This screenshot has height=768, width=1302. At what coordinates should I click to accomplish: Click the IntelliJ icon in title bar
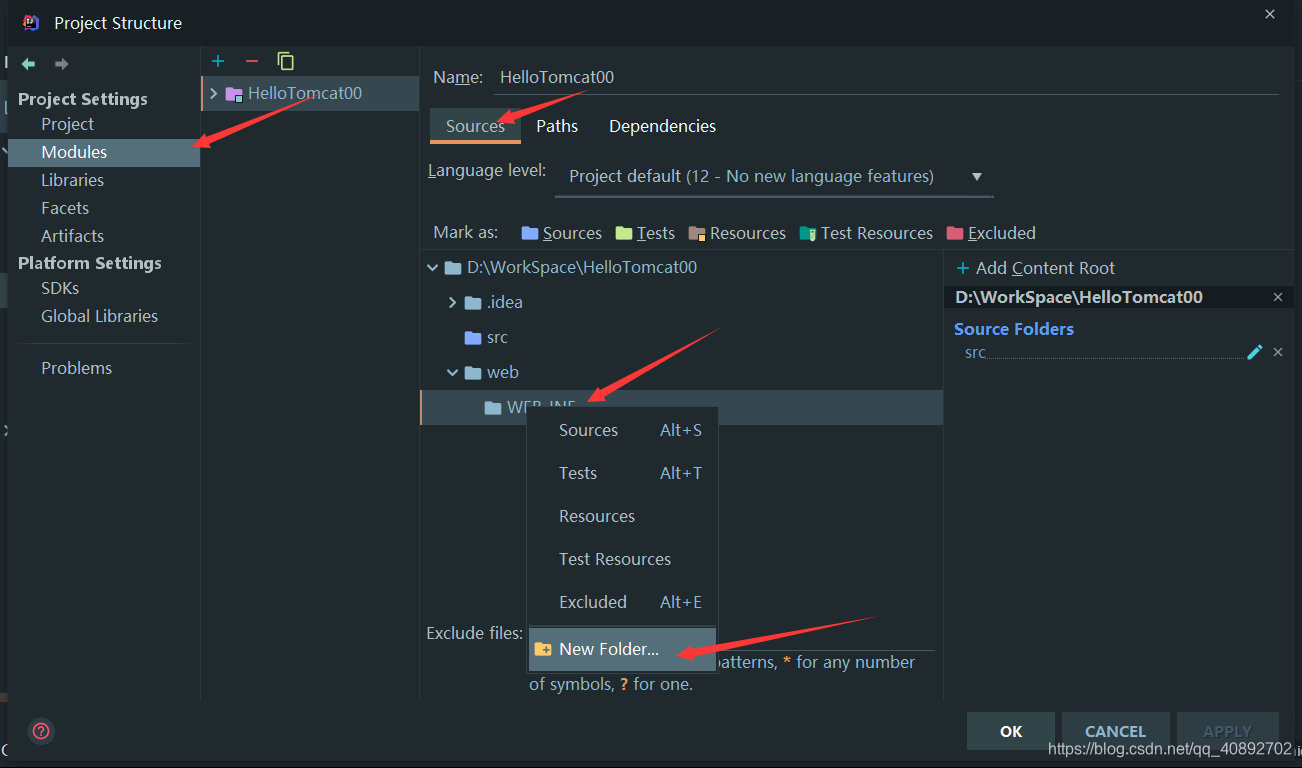[31, 22]
